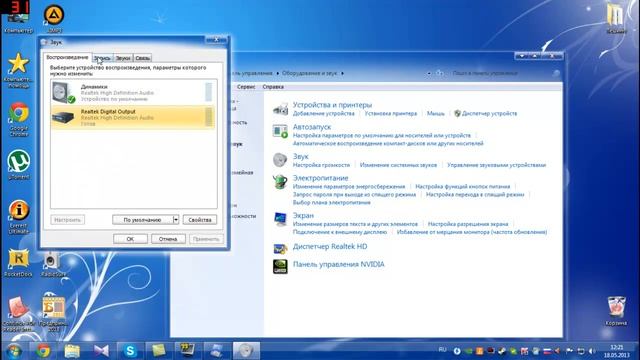Launch Chrome from the taskbar

[43, 351]
